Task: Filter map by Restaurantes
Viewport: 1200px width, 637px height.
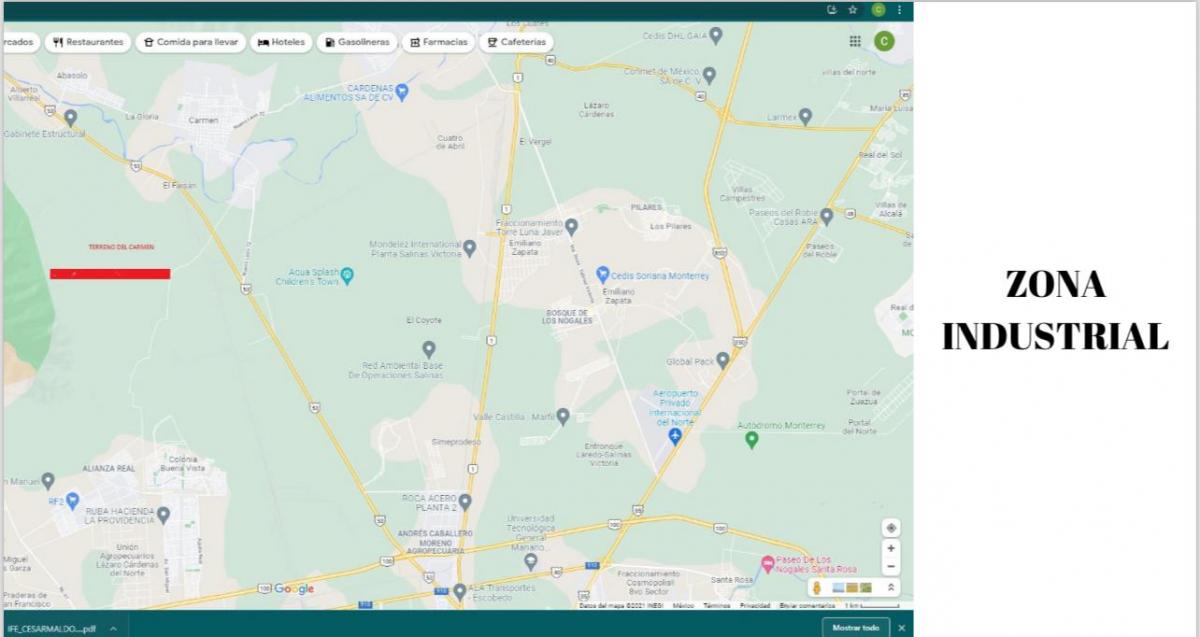Action: click(x=88, y=42)
